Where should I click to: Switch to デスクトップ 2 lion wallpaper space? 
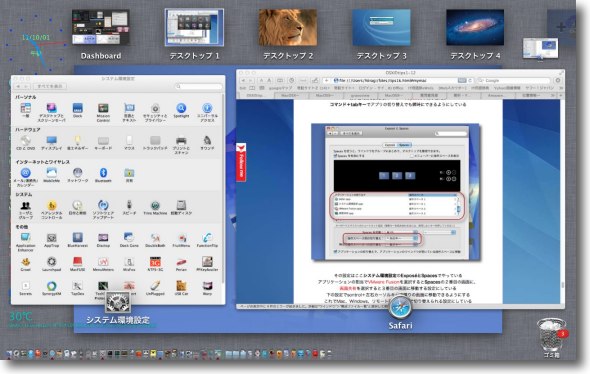pyautogui.click(x=288, y=28)
